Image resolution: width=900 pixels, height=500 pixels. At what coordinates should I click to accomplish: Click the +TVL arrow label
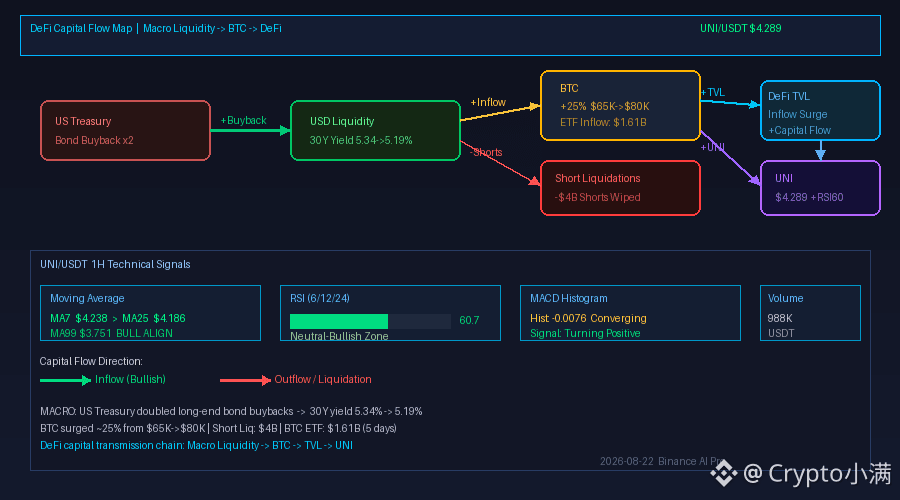click(x=712, y=92)
